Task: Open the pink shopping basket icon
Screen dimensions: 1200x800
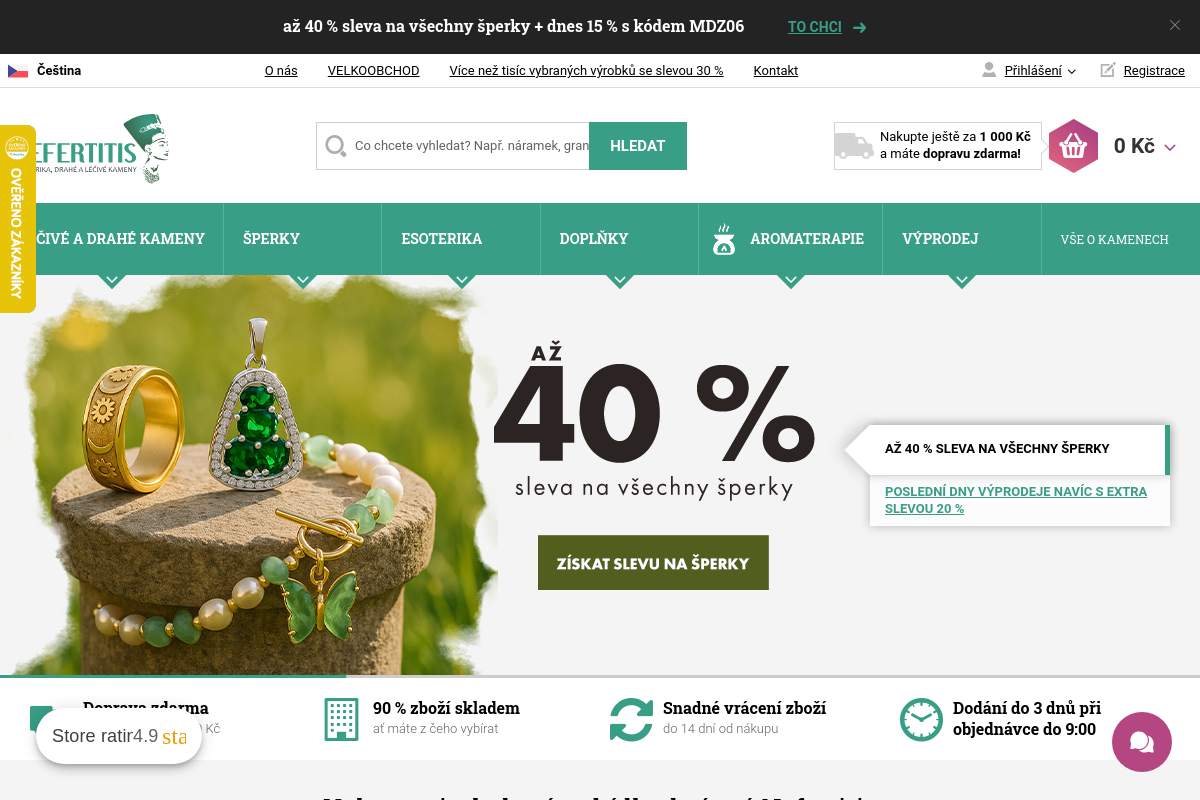Action: click(x=1073, y=146)
